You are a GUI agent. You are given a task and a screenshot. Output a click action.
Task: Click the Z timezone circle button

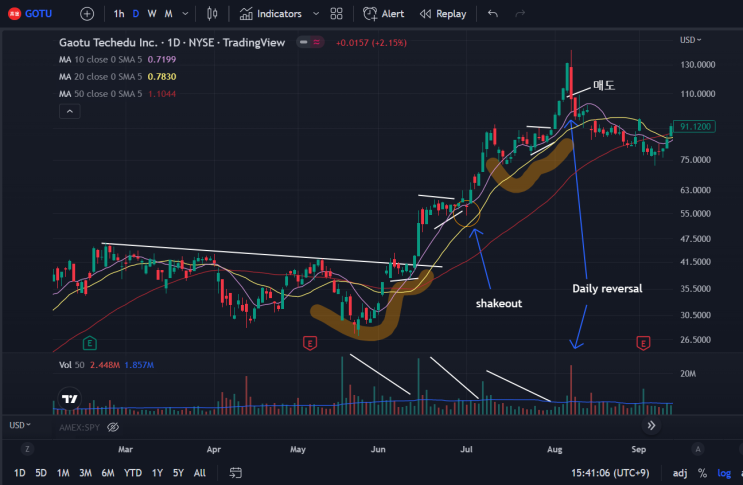[27, 449]
